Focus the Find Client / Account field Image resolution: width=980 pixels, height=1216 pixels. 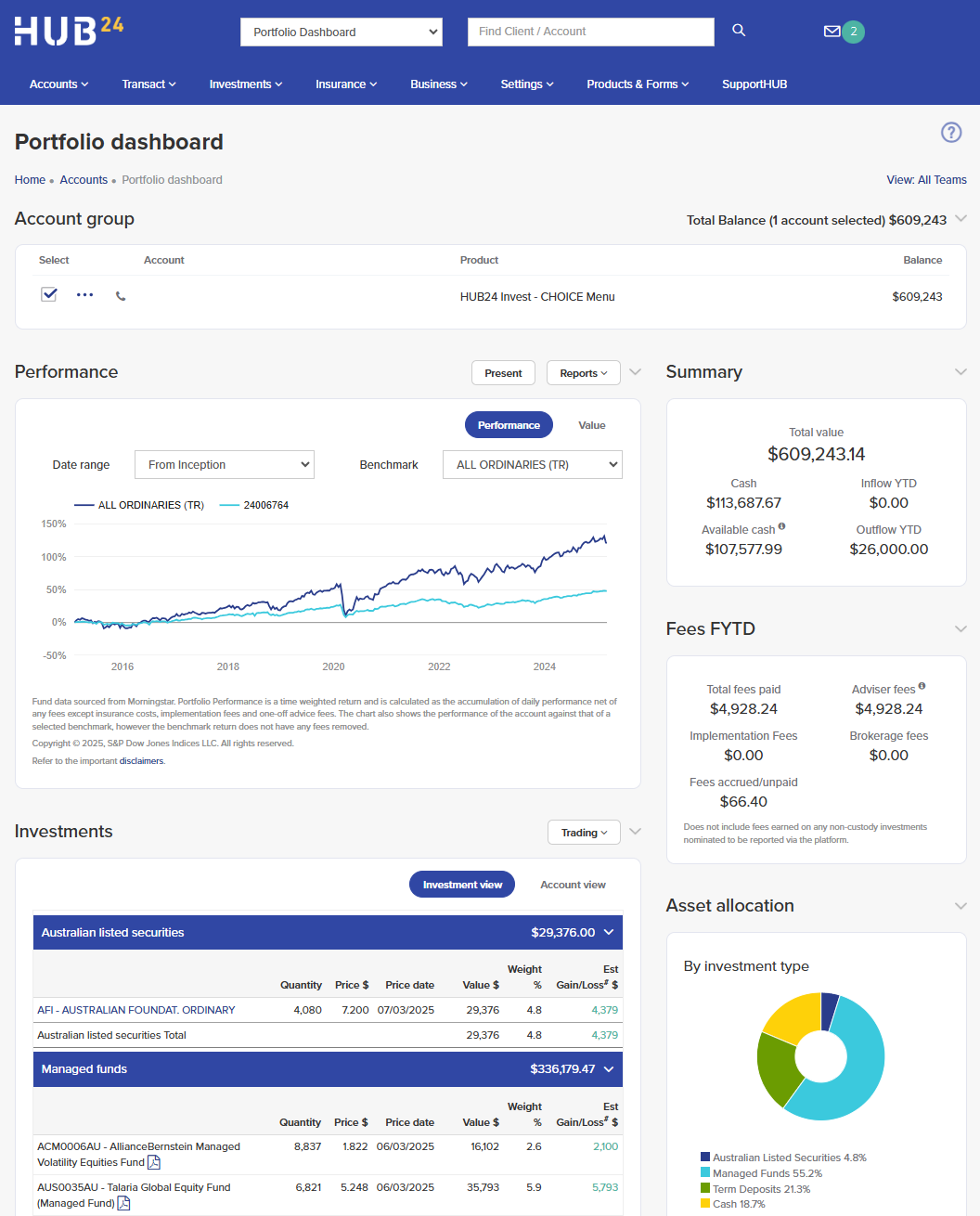point(591,32)
